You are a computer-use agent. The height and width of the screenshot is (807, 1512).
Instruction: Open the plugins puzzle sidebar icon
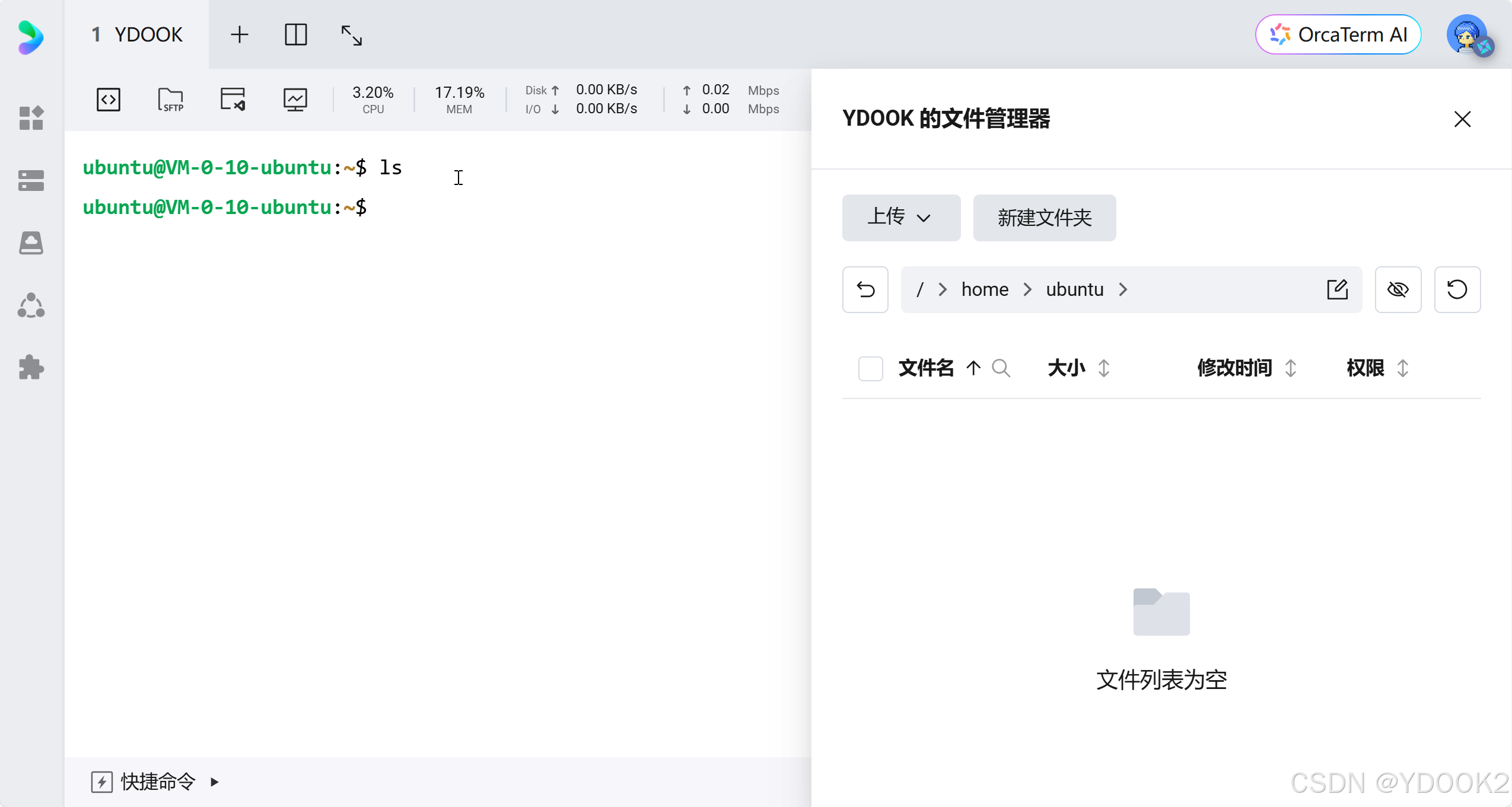(x=31, y=368)
